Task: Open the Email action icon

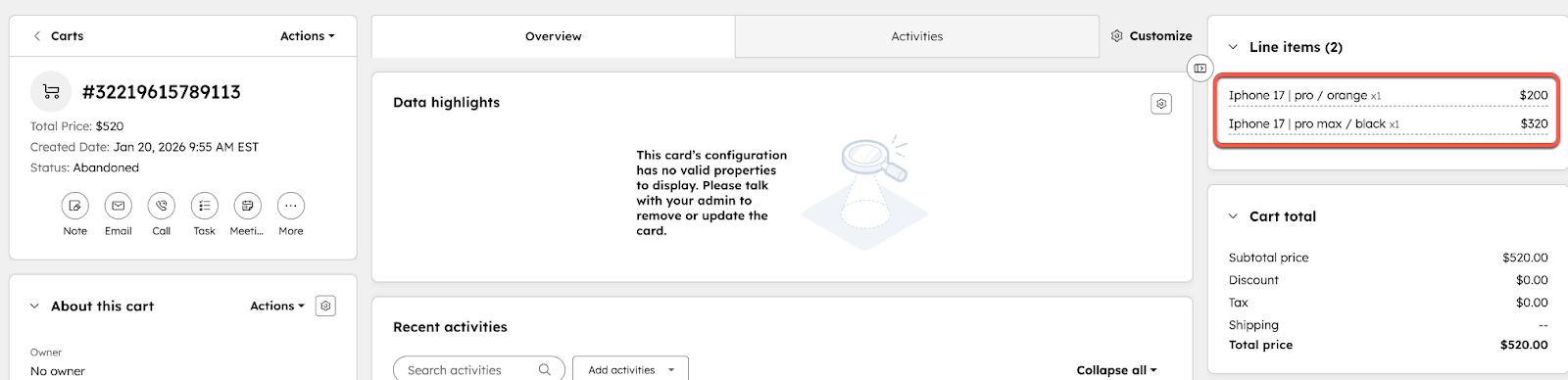Action: click(119, 206)
